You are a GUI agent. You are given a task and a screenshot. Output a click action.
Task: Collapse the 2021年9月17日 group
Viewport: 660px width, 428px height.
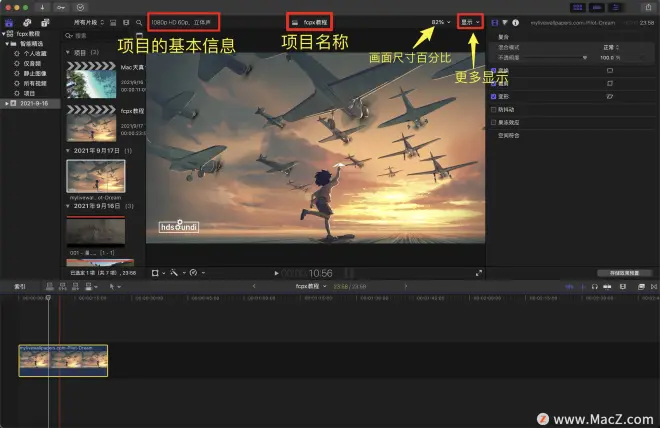coord(68,151)
